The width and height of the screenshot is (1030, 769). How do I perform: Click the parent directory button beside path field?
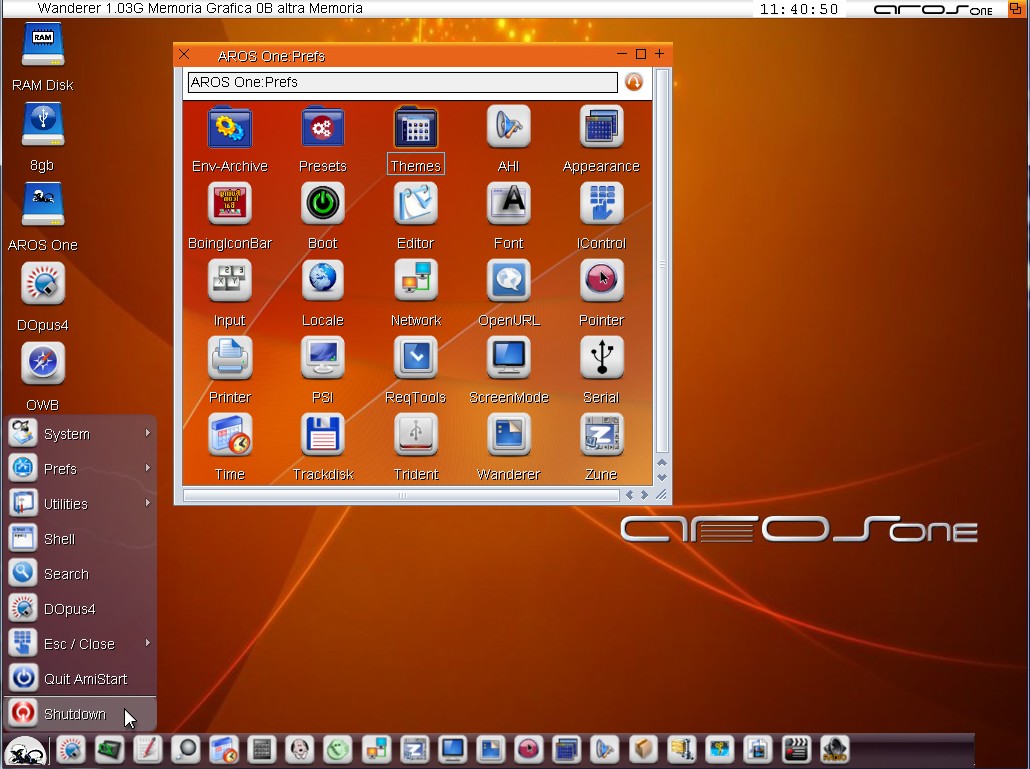[633, 82]
